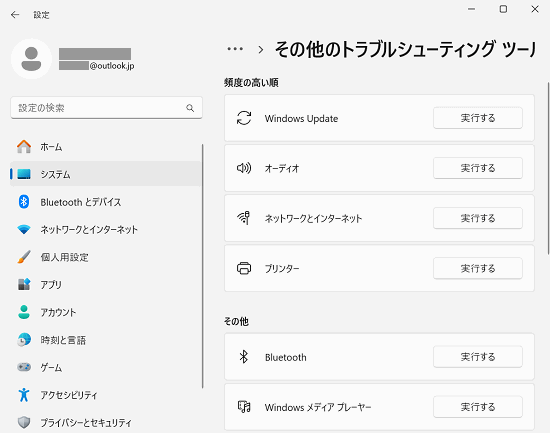Maximize the 設定 window

(x=503, y=9)
